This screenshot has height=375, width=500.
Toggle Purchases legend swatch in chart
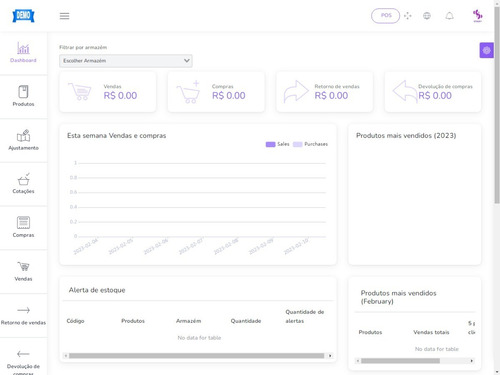click(x=297, y=144)
